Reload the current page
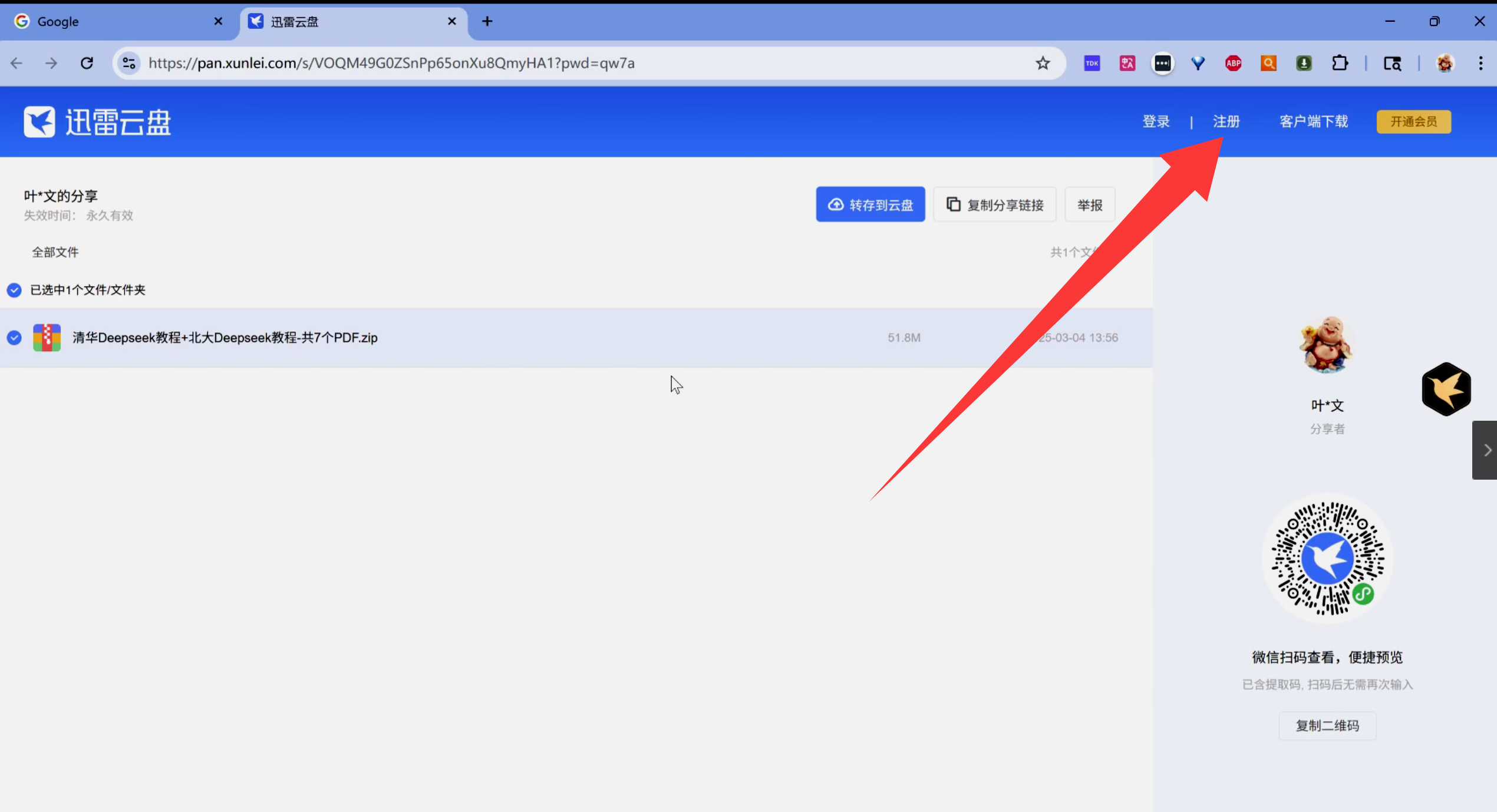The image size is (1497, 812). 87,63
